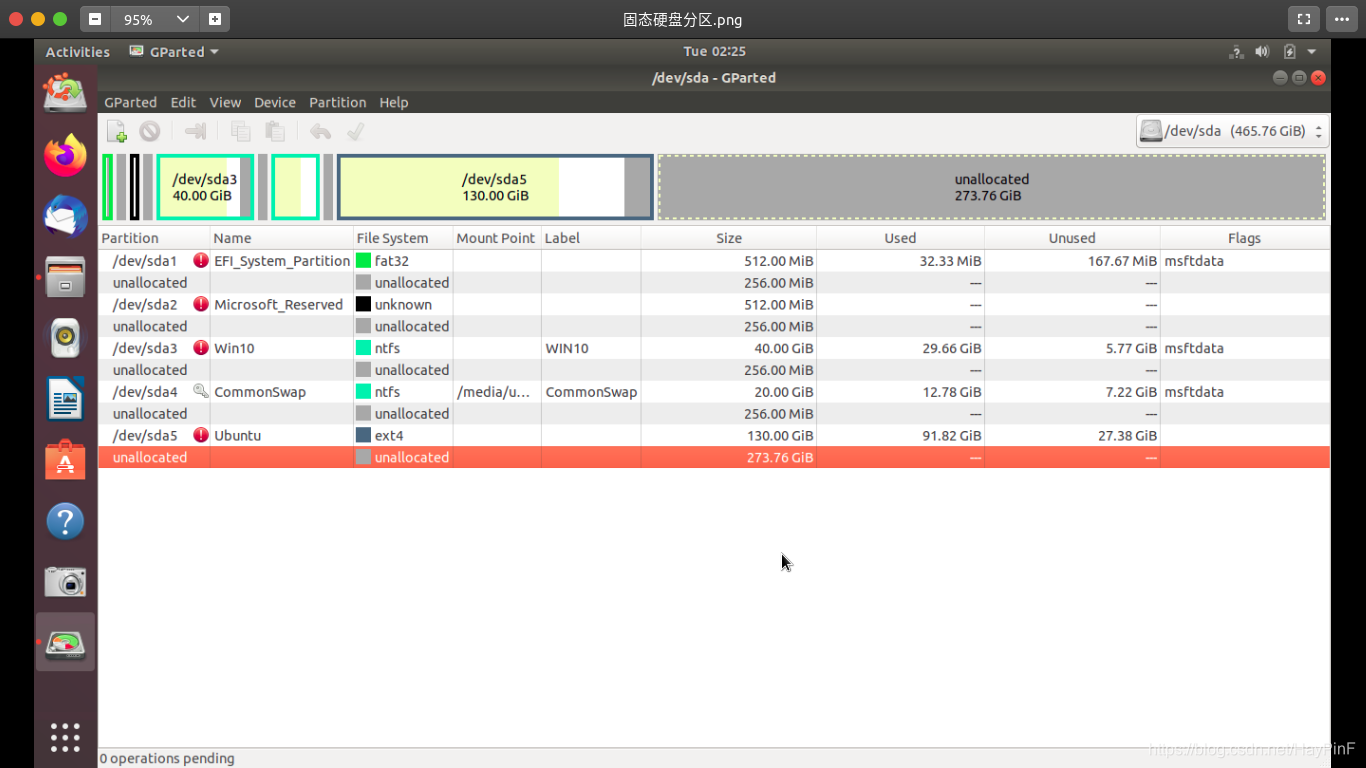Click the more options ellipsis button
This screenshot has width=1366, height=768.
click(x=1341, y=19)
